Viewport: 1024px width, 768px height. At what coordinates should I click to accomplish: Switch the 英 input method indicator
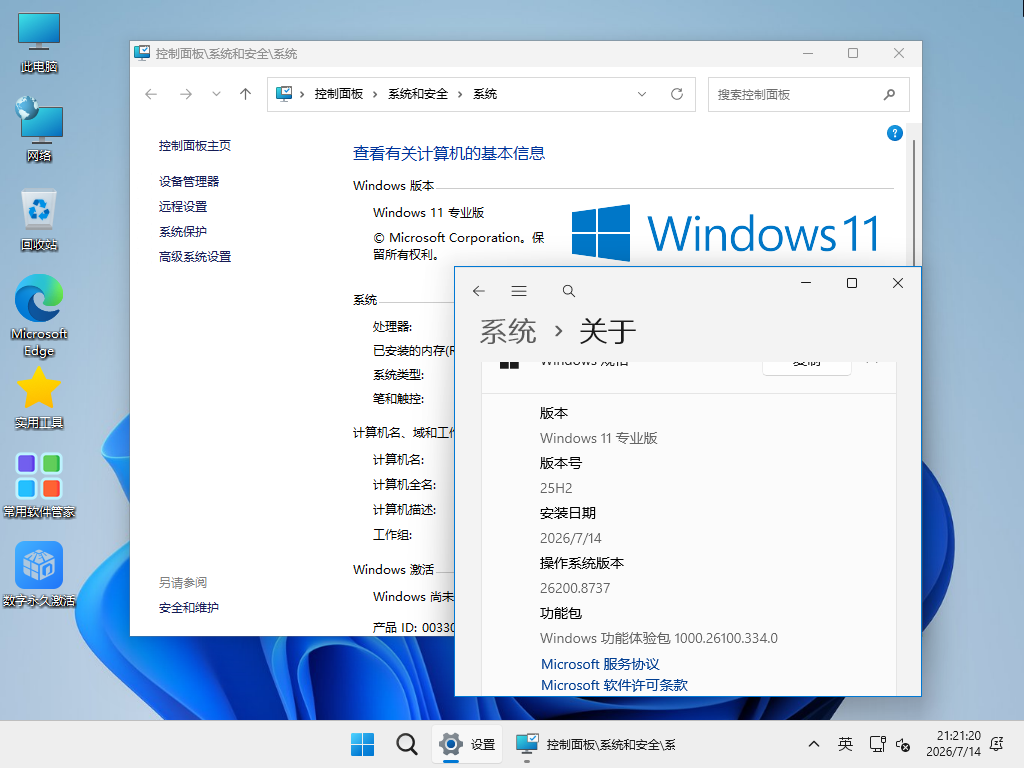(x=845, y=744)
